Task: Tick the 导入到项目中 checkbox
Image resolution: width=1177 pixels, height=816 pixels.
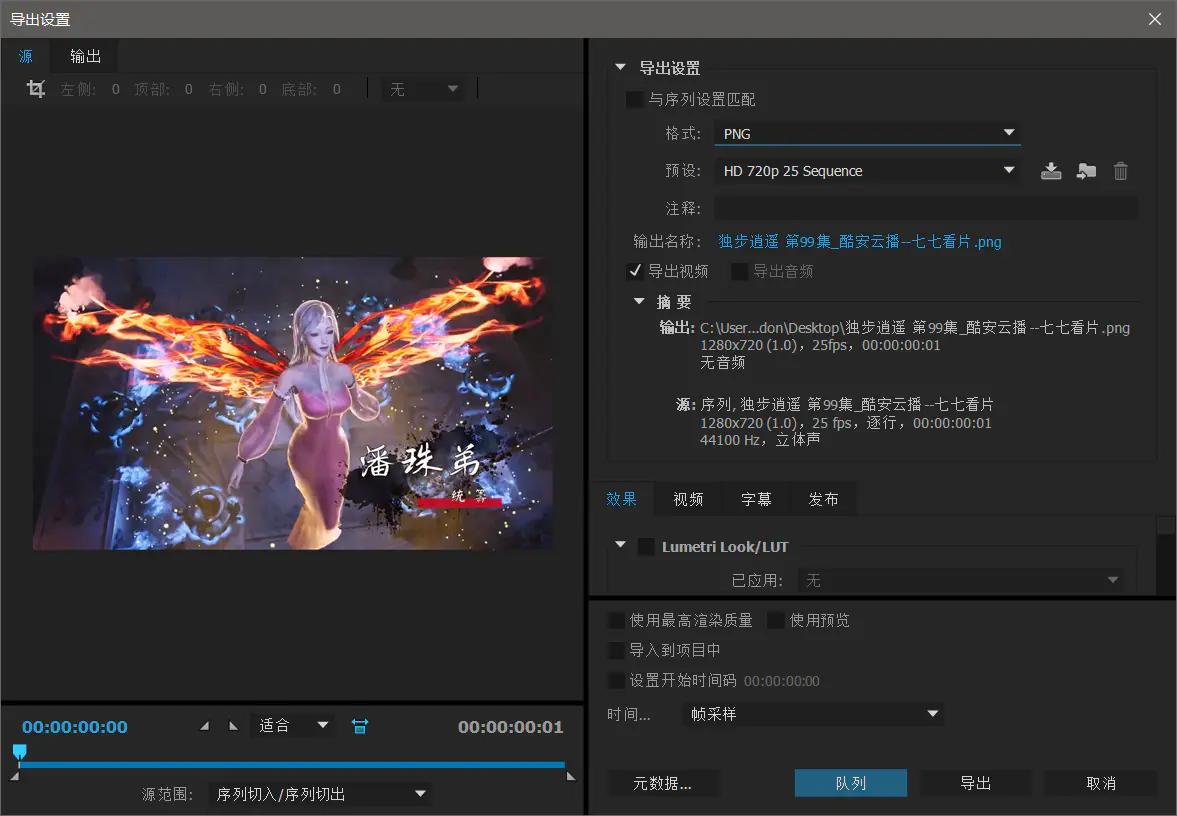Action: [616, 650]
